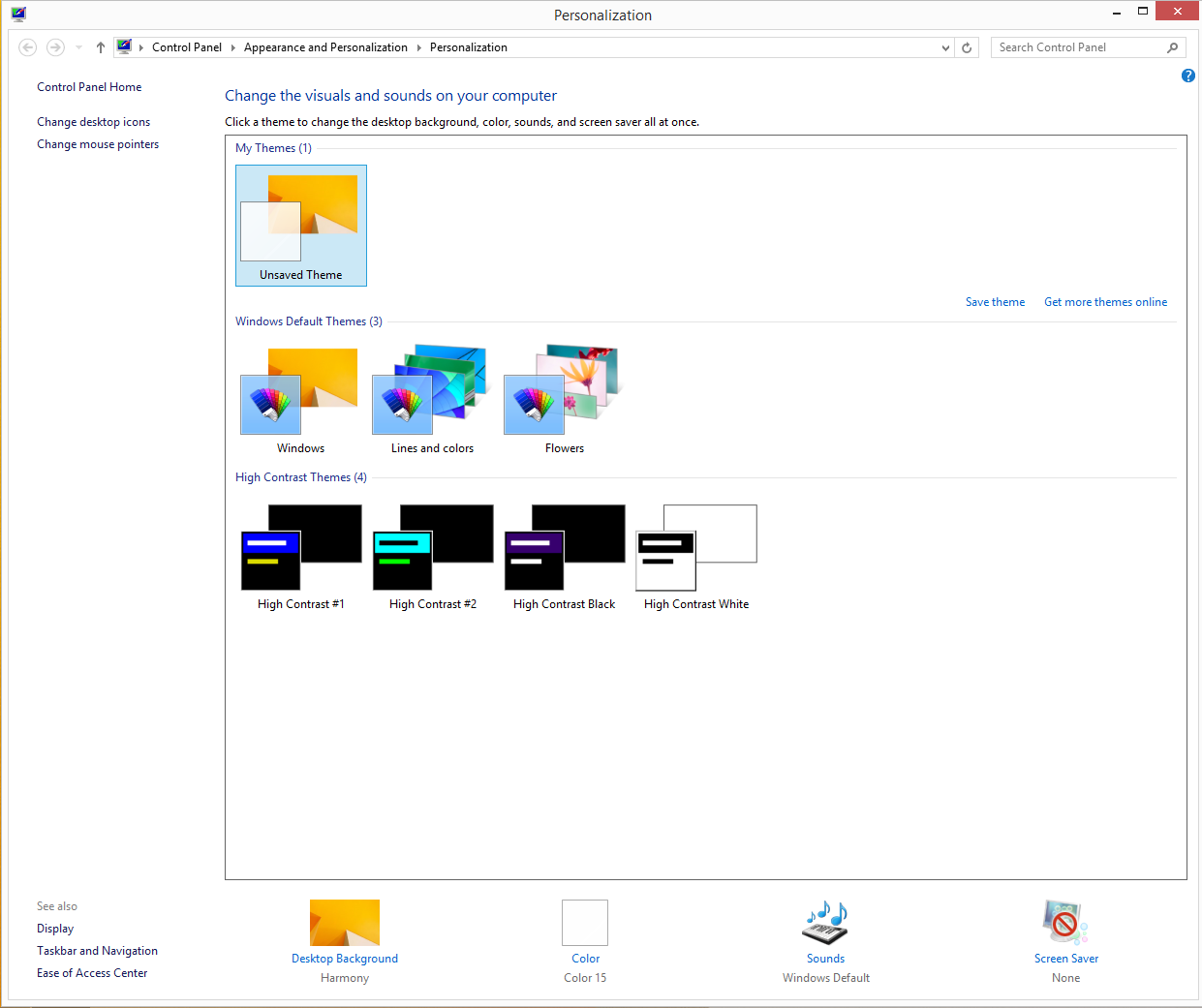The image size is (1202, 1008).
Task: Open Help with the question mark icon
Action: click(x=1188, y=76)
